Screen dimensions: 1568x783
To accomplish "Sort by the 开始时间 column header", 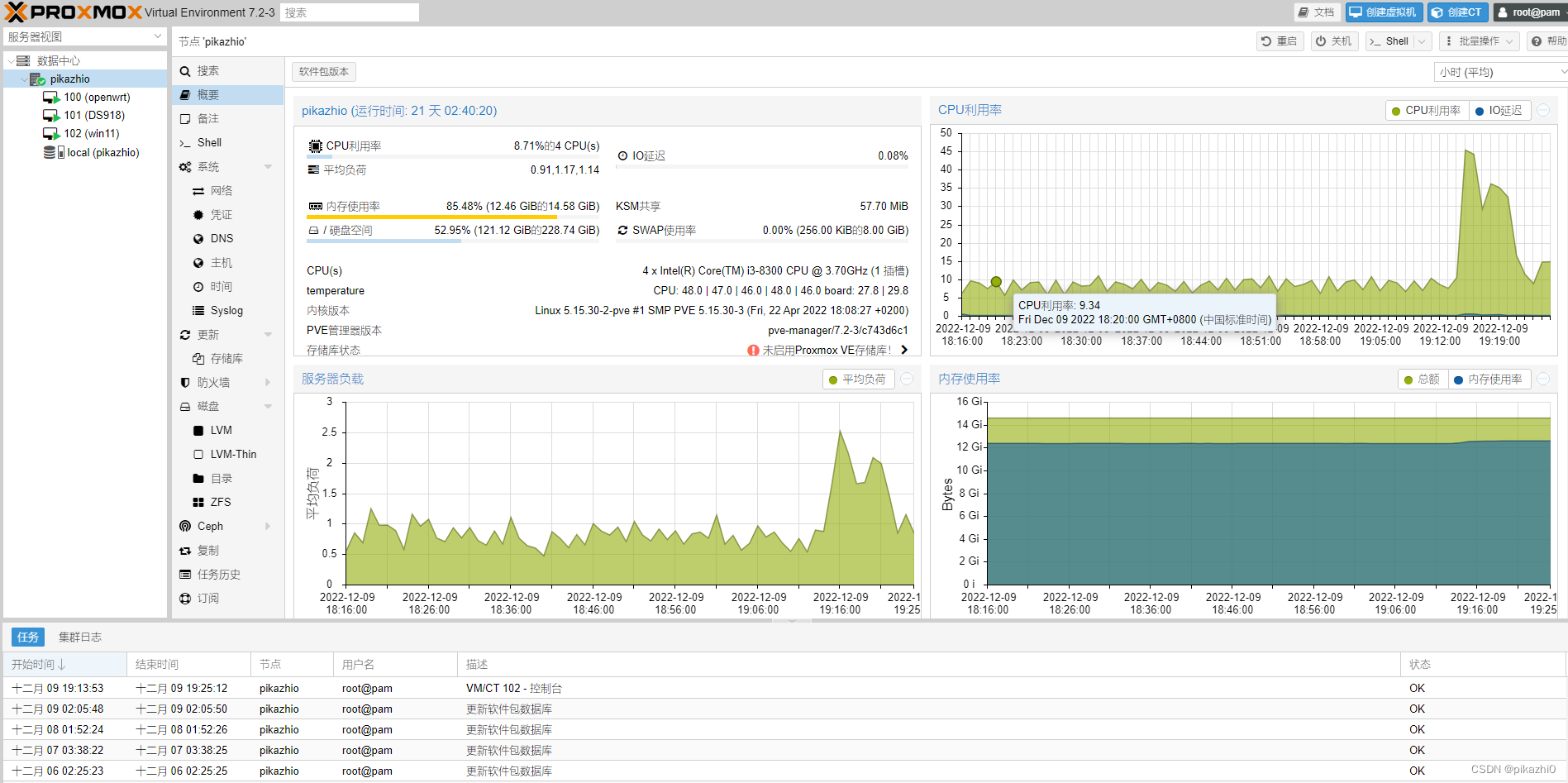I will tap(64, 665).
